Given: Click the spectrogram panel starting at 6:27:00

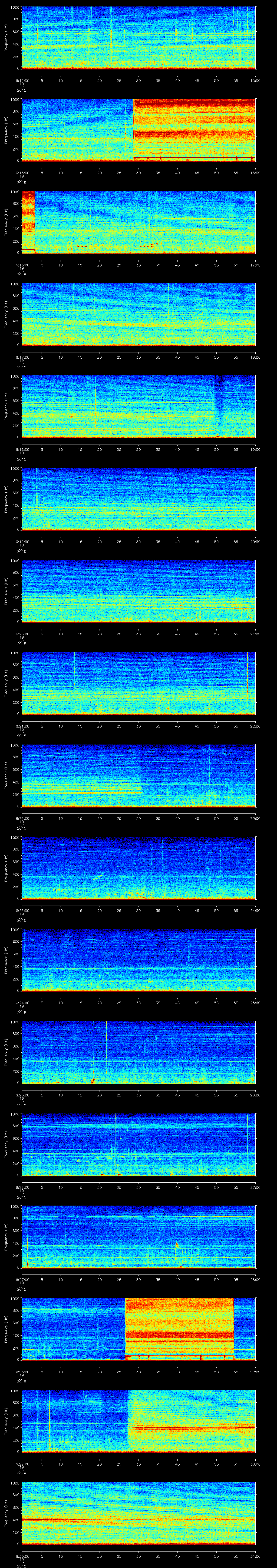Looking at the screenshot, I should pyautogui.click(x=139, y=1237).
